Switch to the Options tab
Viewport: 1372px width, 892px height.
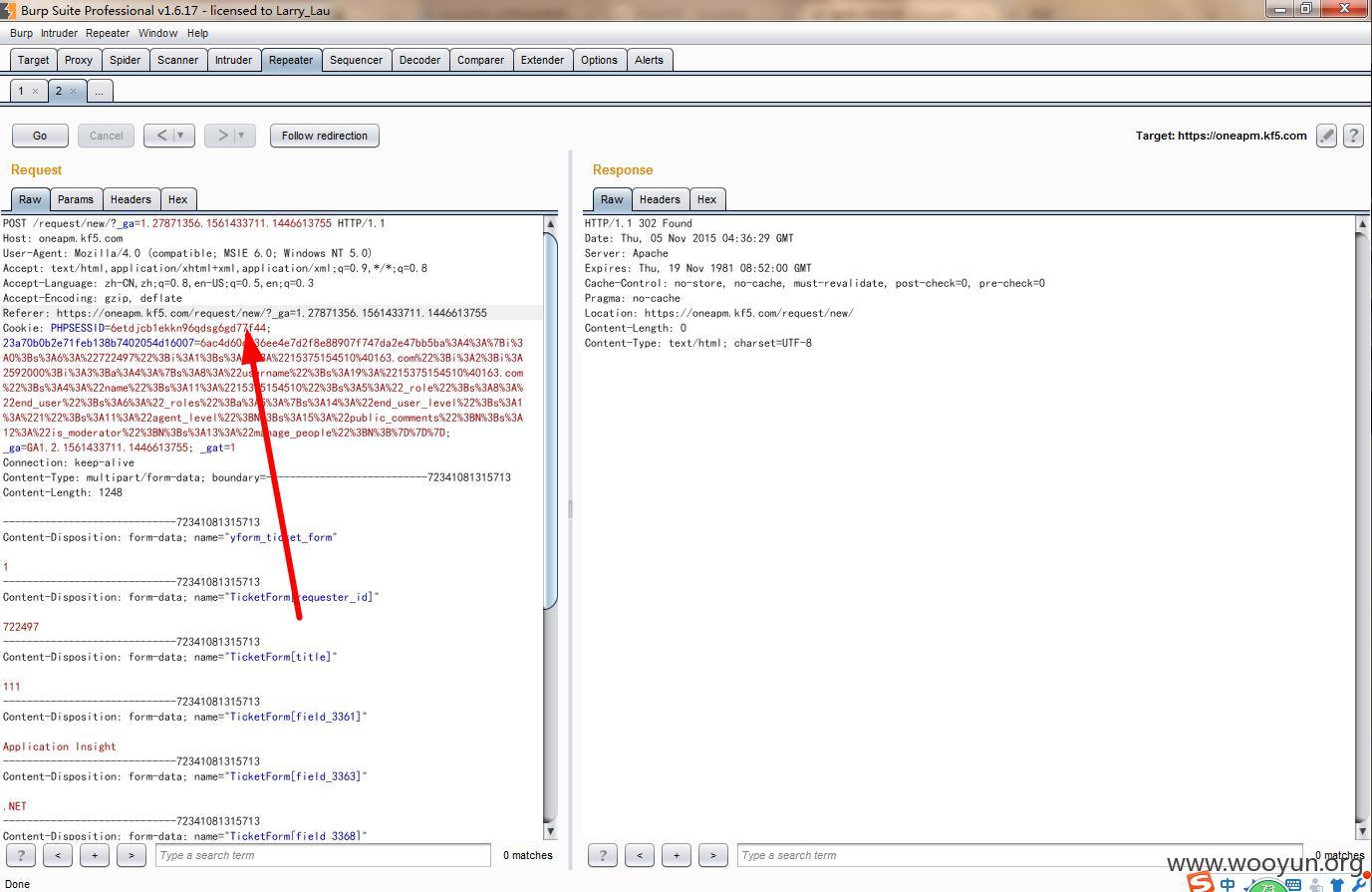[x=599, y=60]
